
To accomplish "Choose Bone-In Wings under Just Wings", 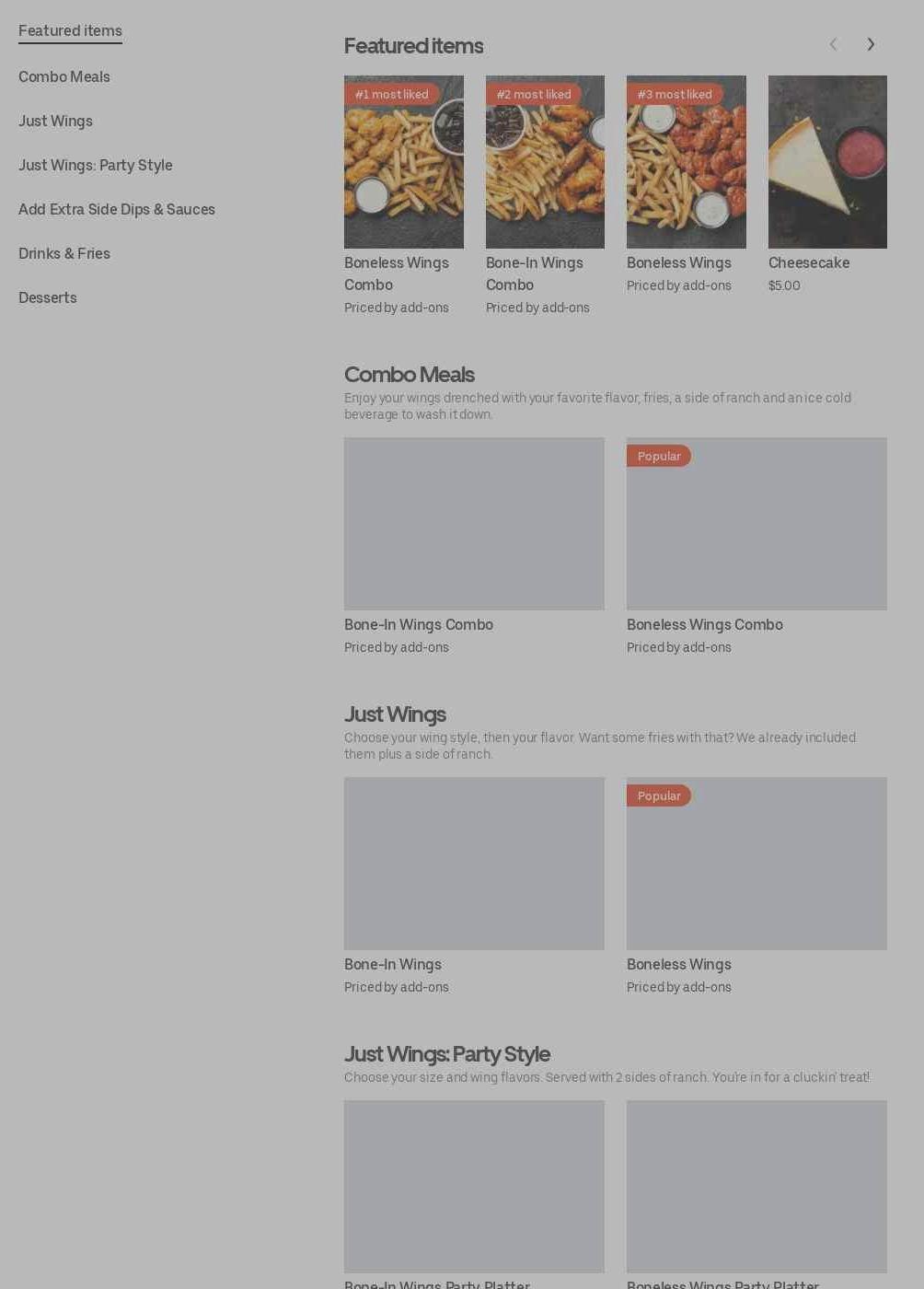I will tap(474, 864).
